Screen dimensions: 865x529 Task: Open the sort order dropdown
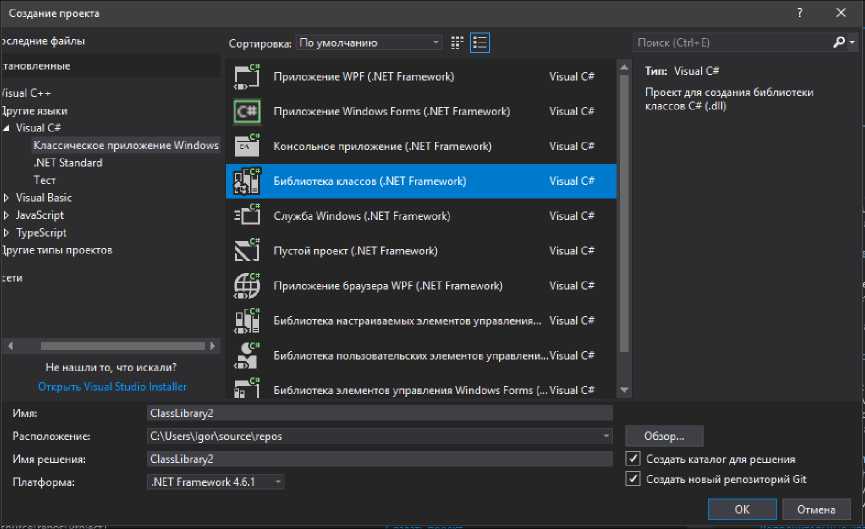[369, 43]
